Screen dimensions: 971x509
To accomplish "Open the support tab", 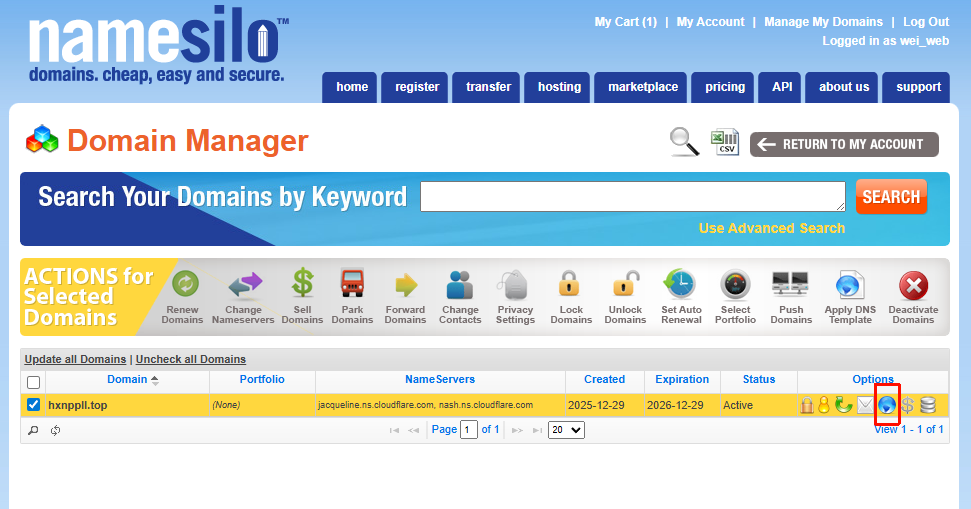I will tap(916, 87).
